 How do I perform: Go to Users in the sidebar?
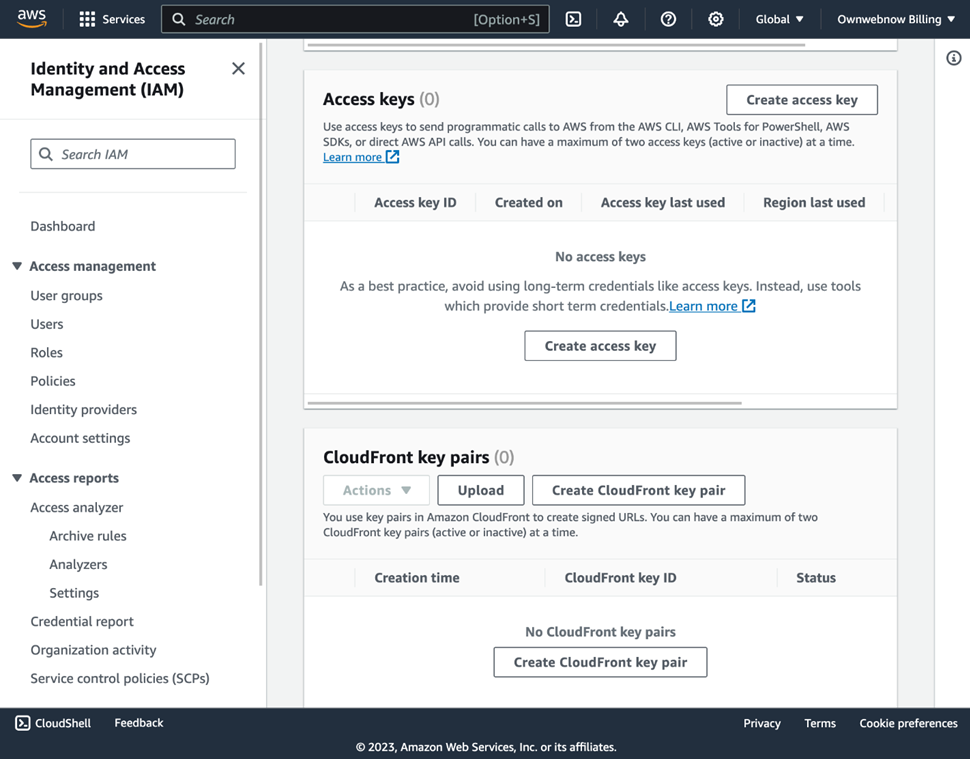click(47, 324)
